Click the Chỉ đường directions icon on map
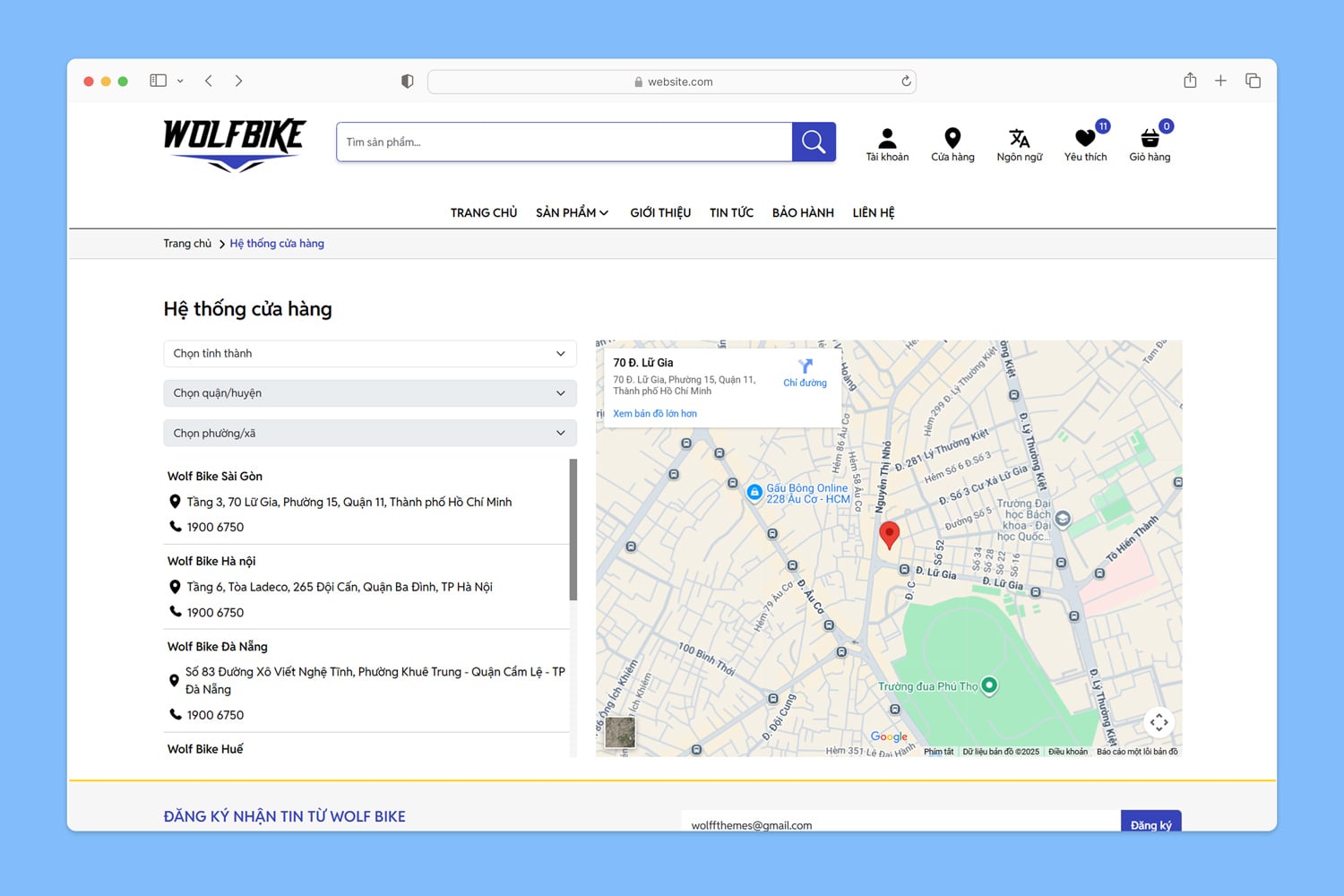 (x=805, y=366)
